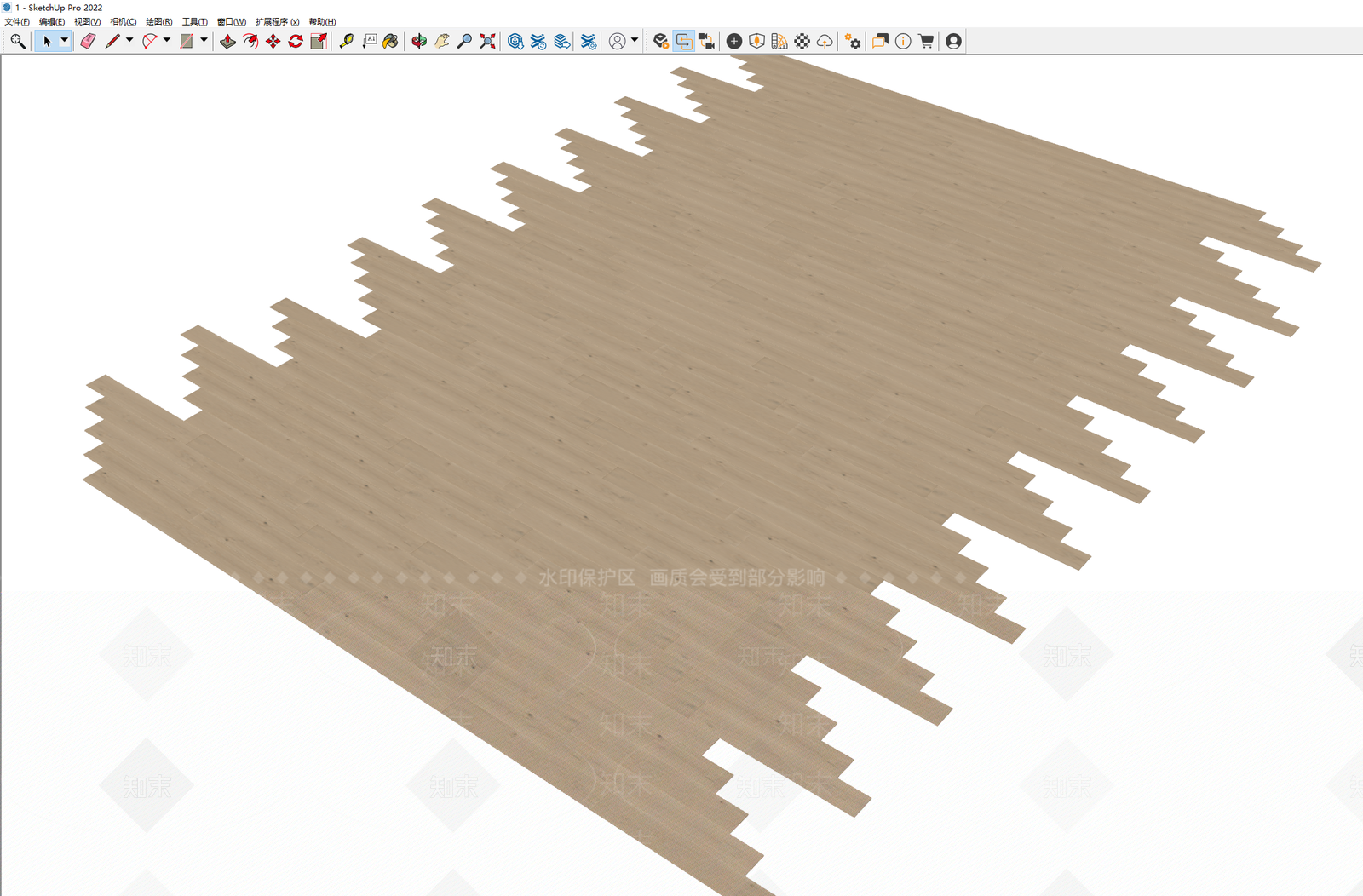Click the dark profile avatar icon
This screenshot has width=1363, height=896.
[x=953, y=41]
